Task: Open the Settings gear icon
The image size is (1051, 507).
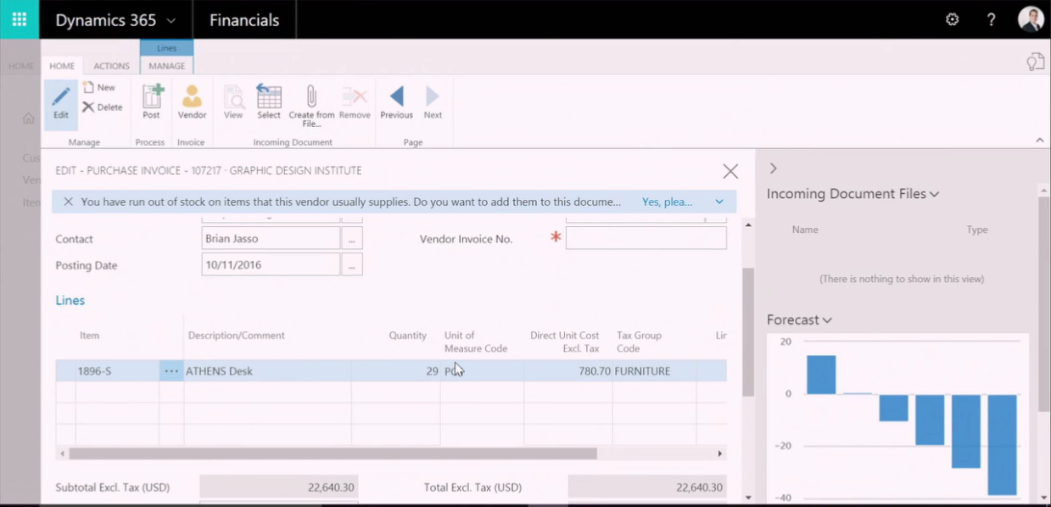Action: [952, 19]
